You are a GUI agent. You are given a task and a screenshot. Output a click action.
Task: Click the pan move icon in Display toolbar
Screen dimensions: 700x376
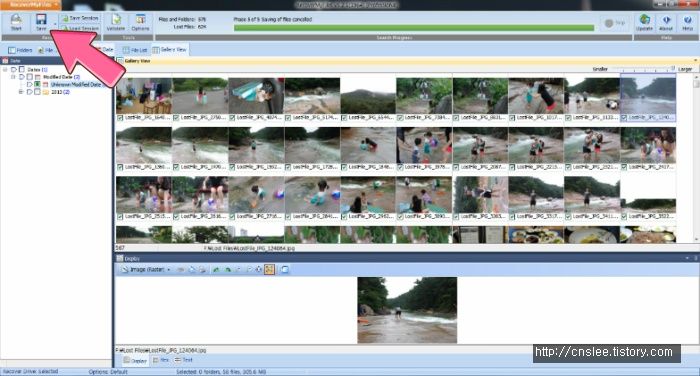pos(258,270)
